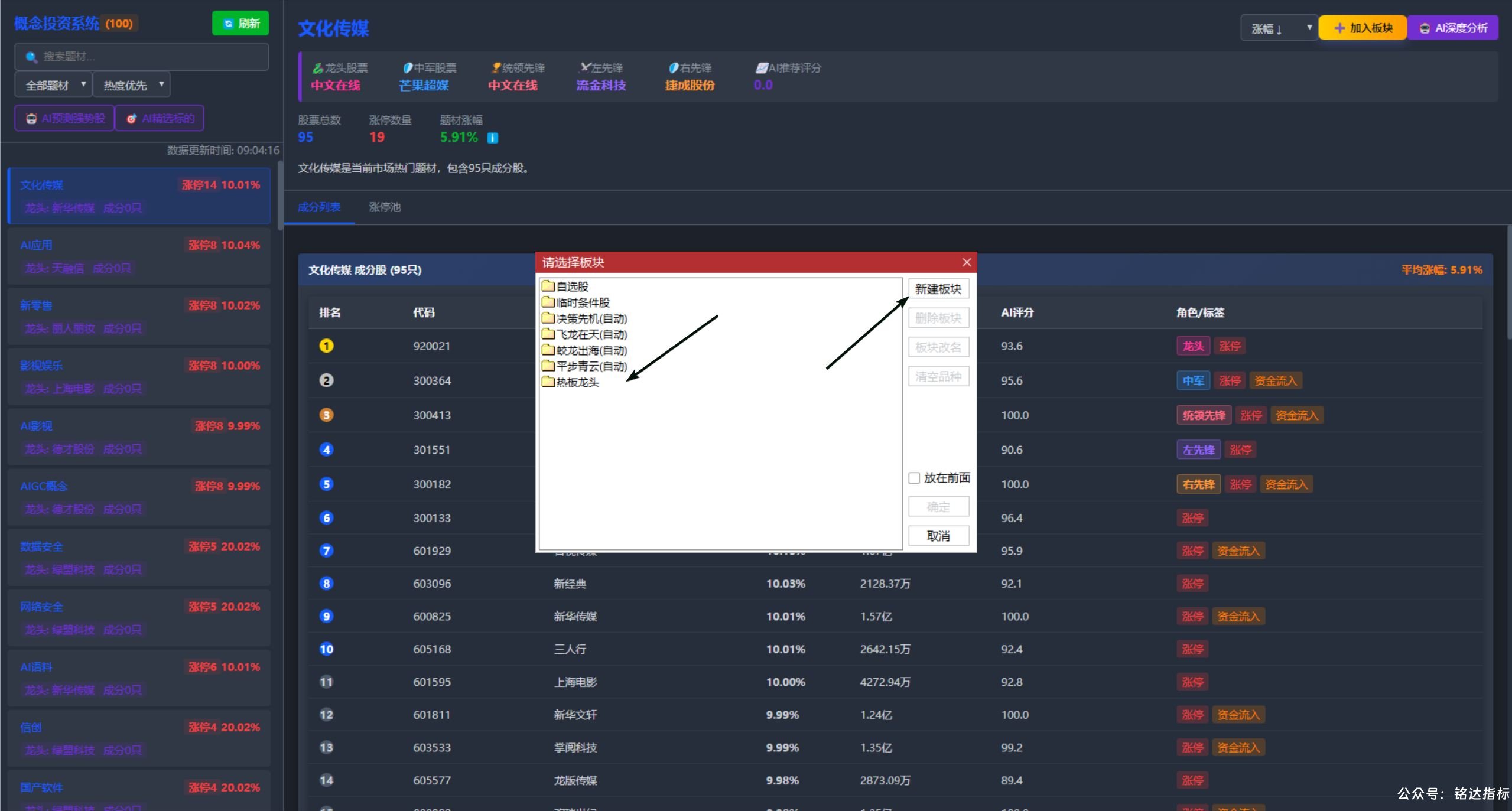The height and width of the screenshot is (811, 1512).
Task: Click the 临时条件股 folder icon
Action: coord(548,302)
